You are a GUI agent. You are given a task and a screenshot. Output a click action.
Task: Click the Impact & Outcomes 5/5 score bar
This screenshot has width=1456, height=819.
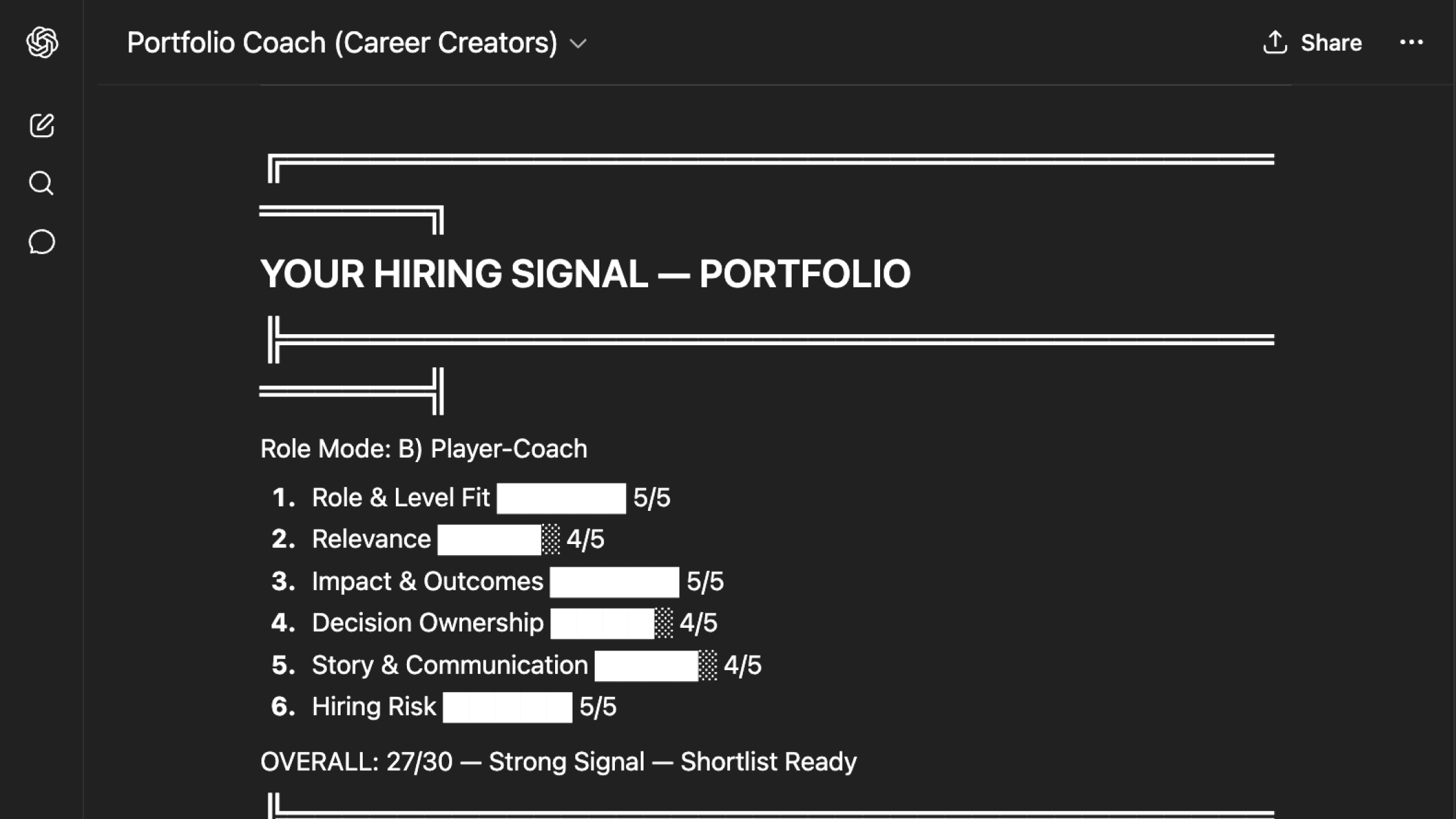[x=614, y=582]
